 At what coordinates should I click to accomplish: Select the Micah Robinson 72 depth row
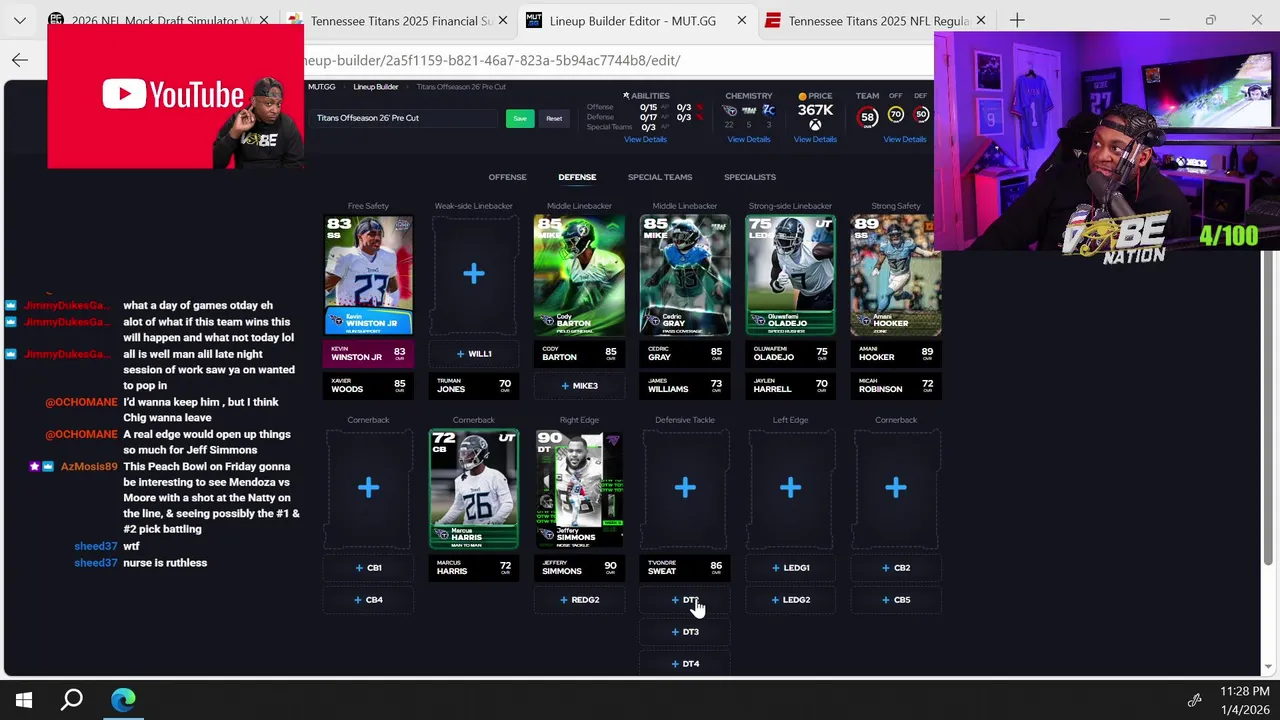pyautogui.click(x=896, y=386)
